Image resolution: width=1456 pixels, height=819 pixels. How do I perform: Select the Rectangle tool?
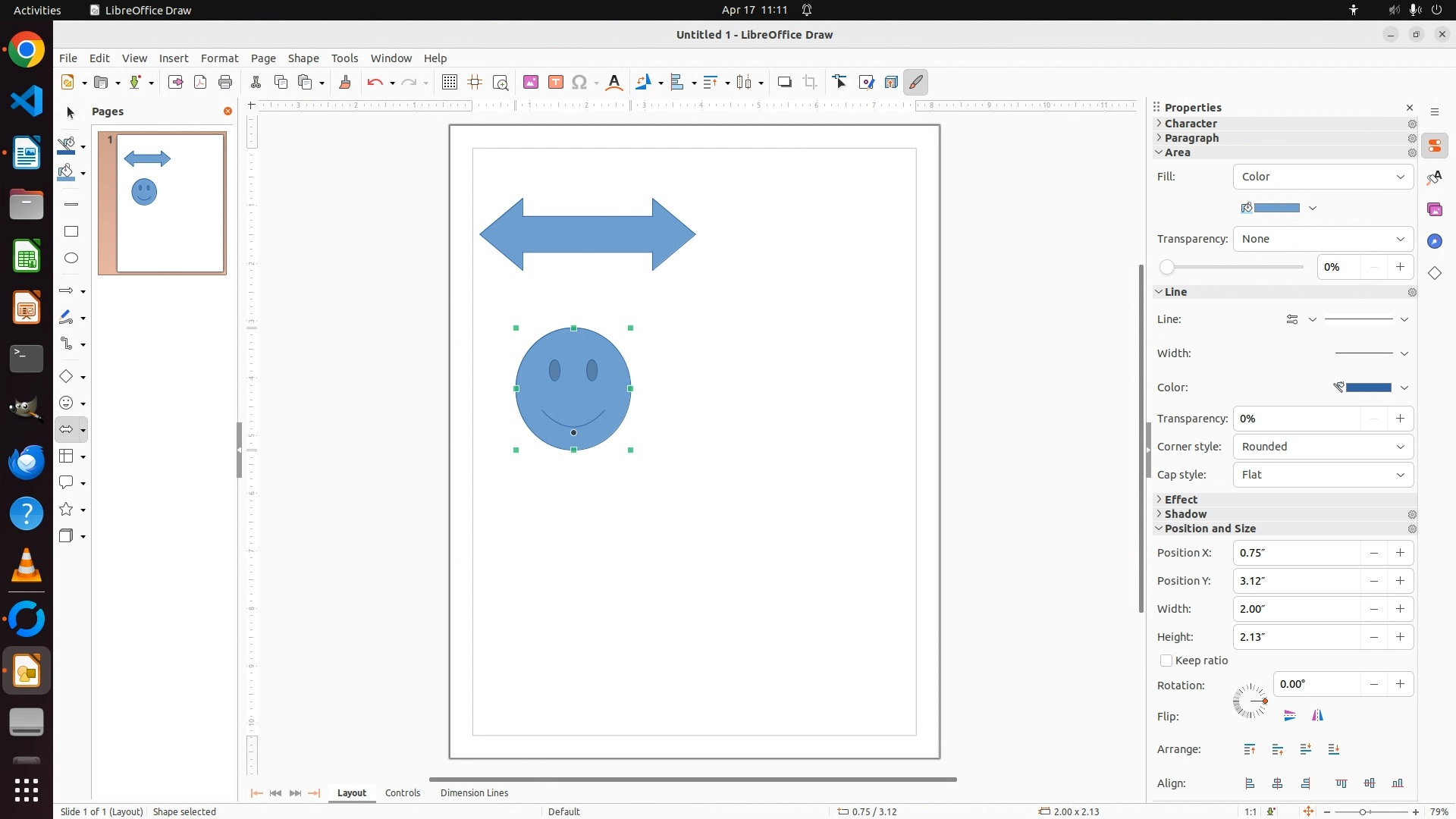point(71,231)
